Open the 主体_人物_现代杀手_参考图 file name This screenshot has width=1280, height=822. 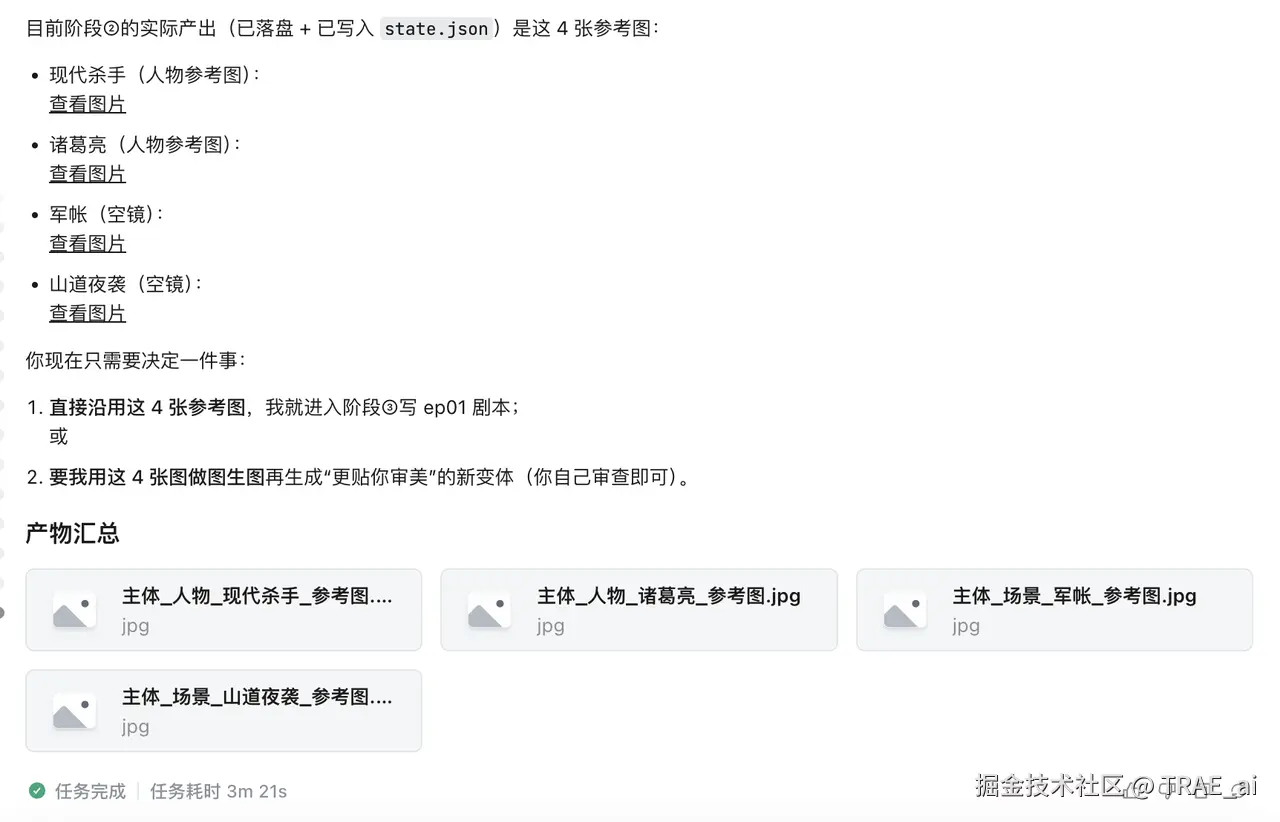pos(257,596)
